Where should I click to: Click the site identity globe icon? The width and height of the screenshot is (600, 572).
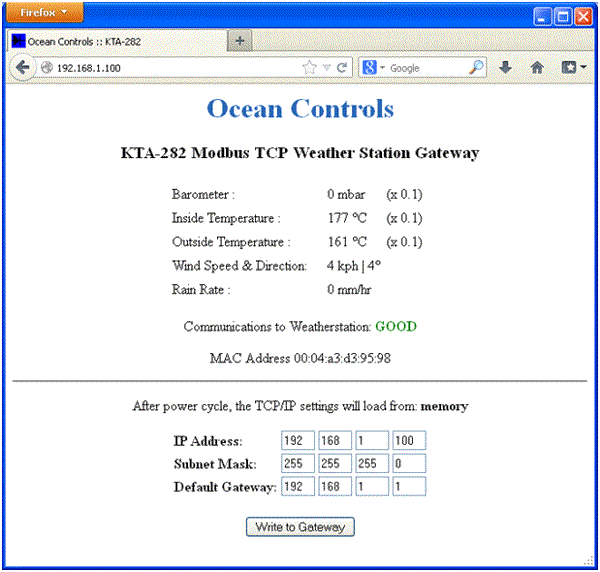(47, 68)
